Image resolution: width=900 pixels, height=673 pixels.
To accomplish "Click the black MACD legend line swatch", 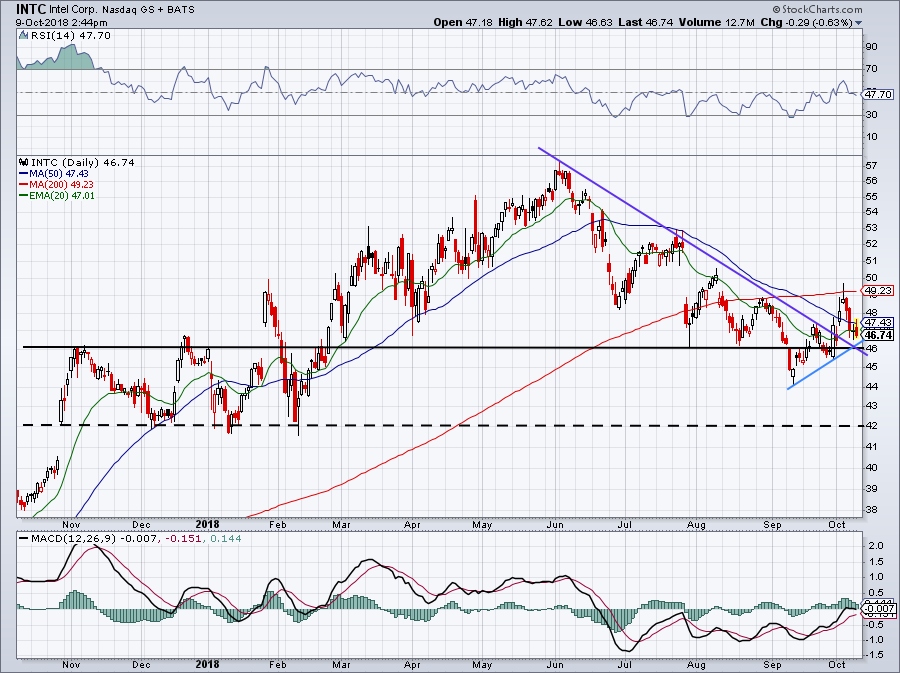I will point(23,539).
